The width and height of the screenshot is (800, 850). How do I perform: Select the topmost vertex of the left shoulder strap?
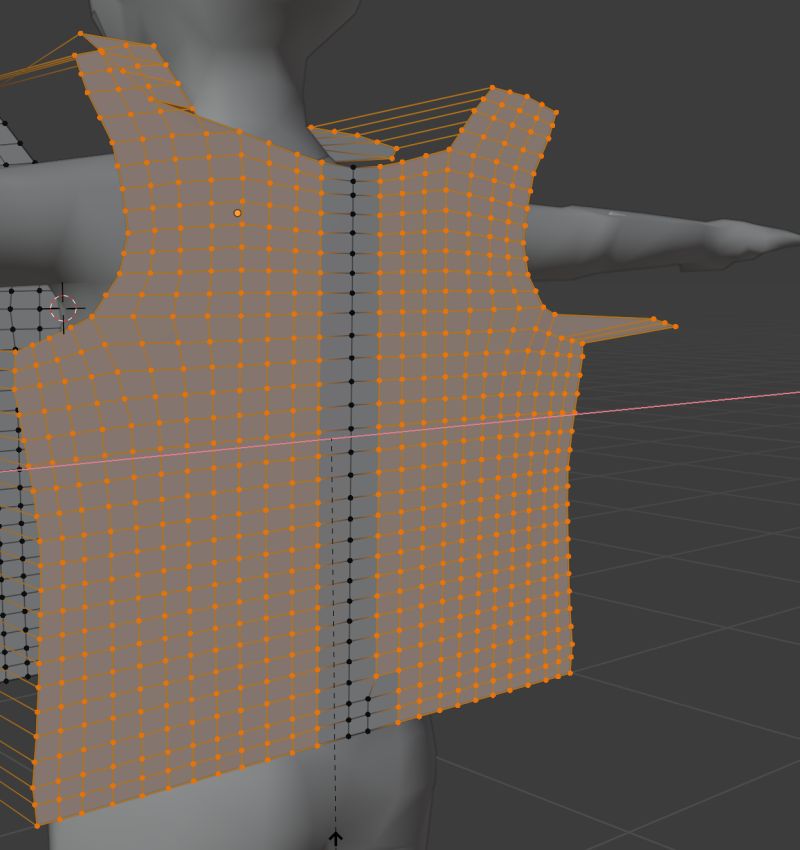tap(81, 34)
